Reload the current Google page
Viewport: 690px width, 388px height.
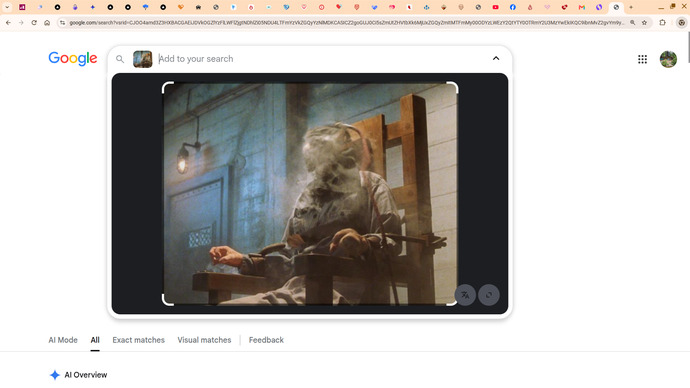tap(34, 23)
